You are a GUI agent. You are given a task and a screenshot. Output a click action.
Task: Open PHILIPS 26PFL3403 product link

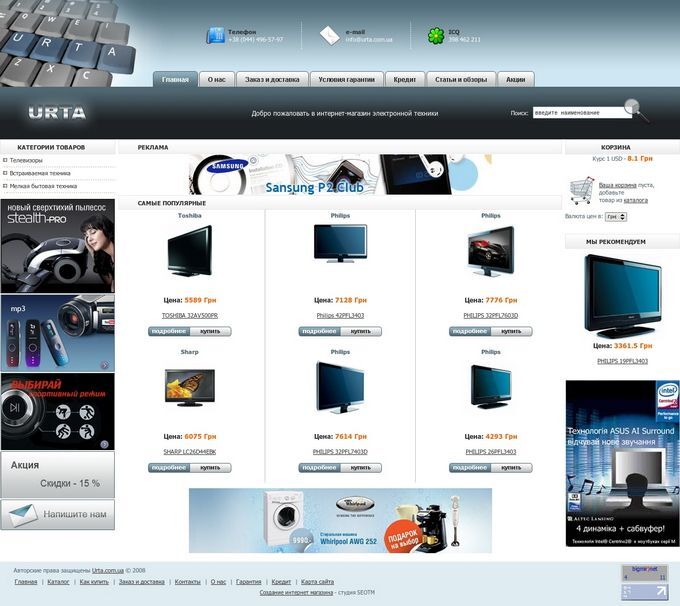tap(491, 452)
